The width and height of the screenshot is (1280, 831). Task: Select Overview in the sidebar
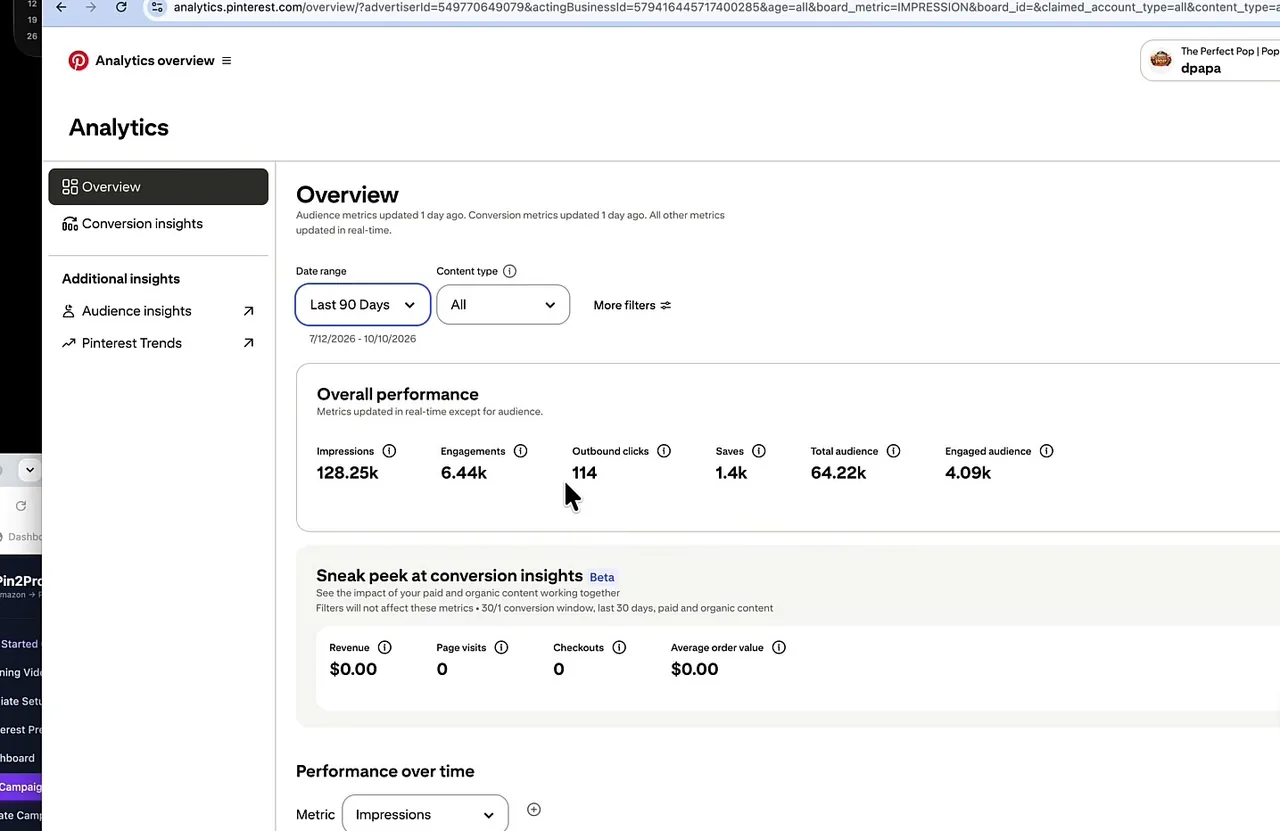pos(158,187)
